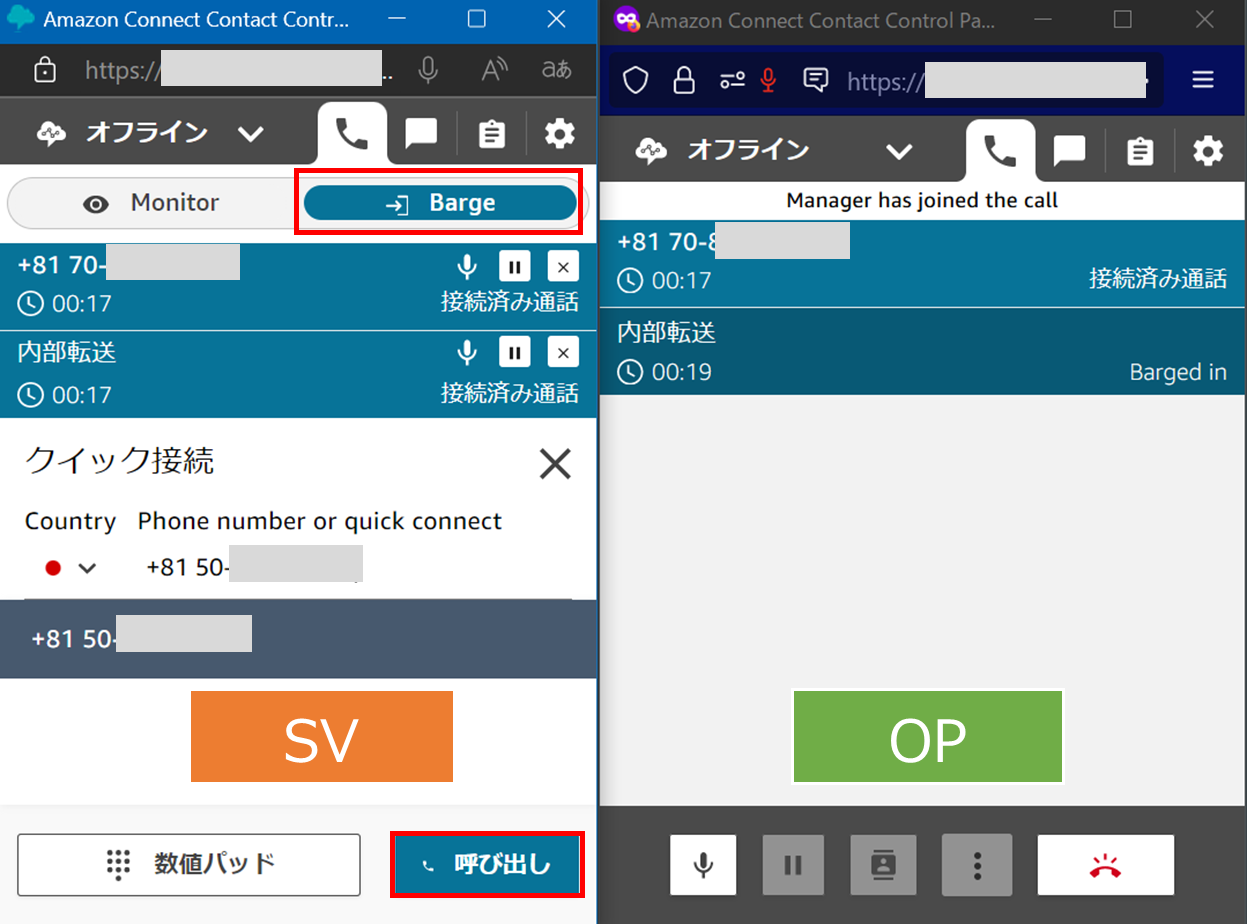
Task: Open settings gear in OP window
Action: coord(1208,150)
